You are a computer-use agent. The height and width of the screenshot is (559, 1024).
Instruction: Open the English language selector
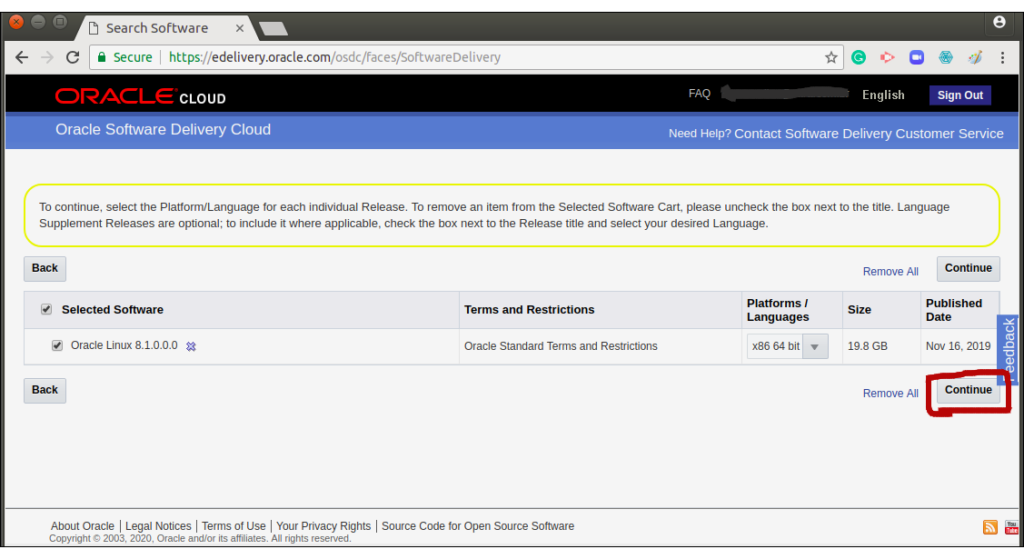coord(883,95)
